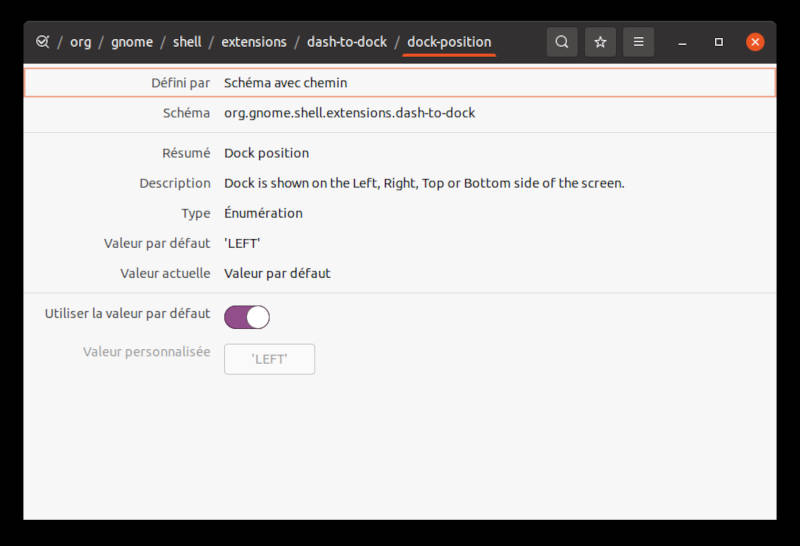Close the window with the orange button

[x=755, y=42]
